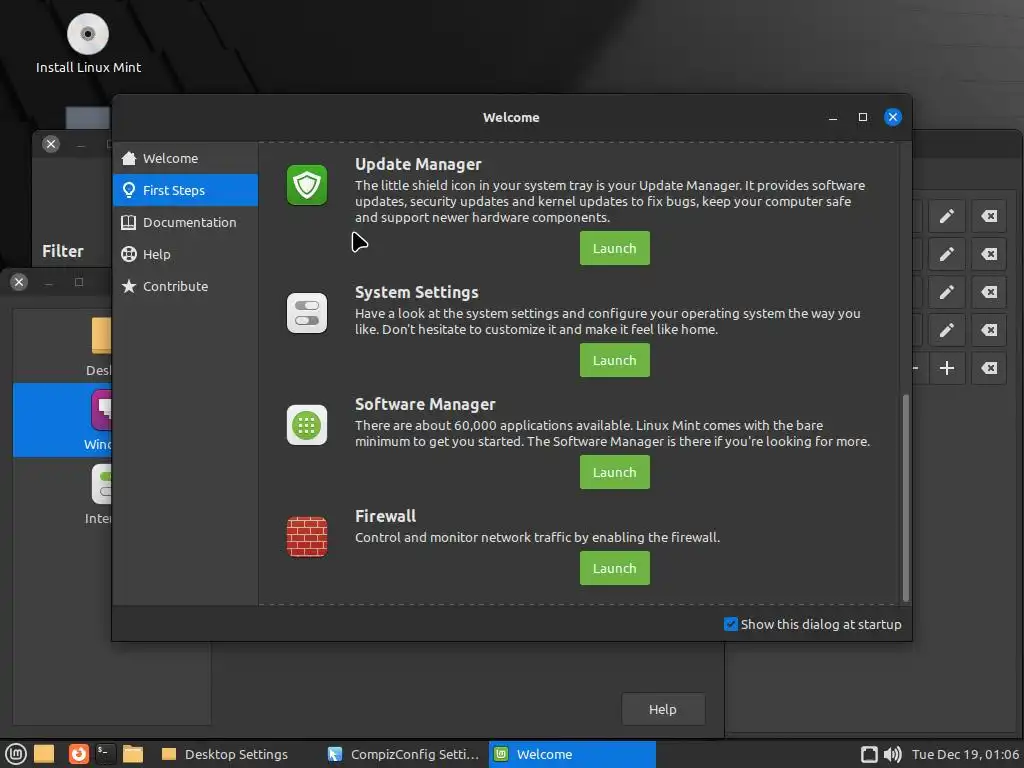Click the fourth pencil edit icon in CompizConfig

[x=947, y=330]
